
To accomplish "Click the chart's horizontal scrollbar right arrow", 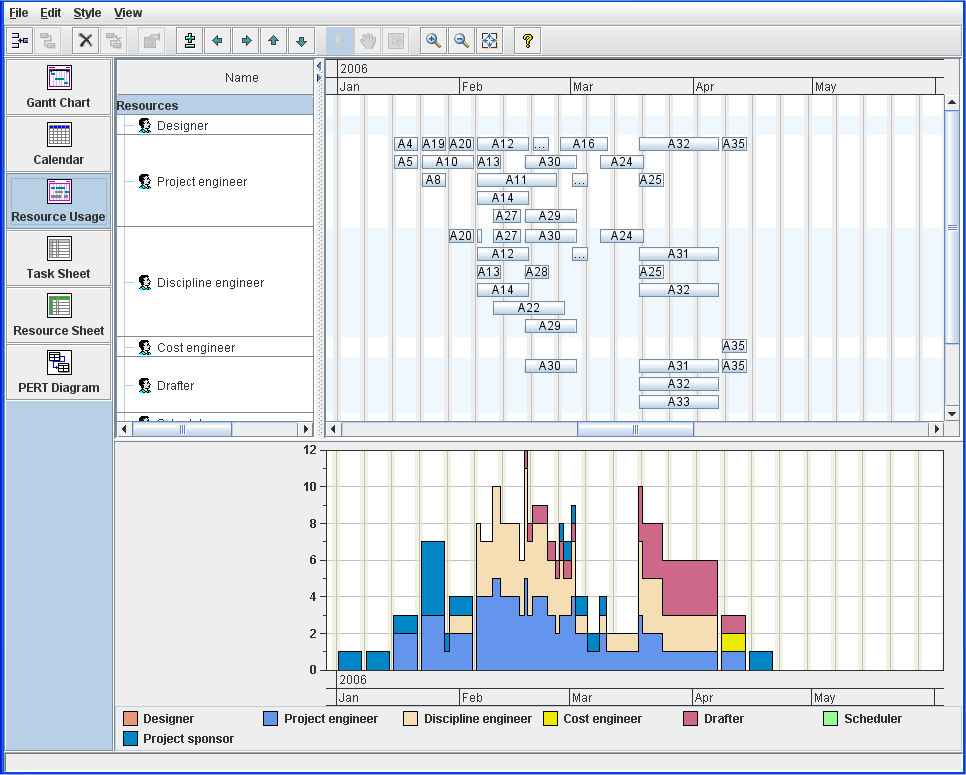I will pos(937,429).
